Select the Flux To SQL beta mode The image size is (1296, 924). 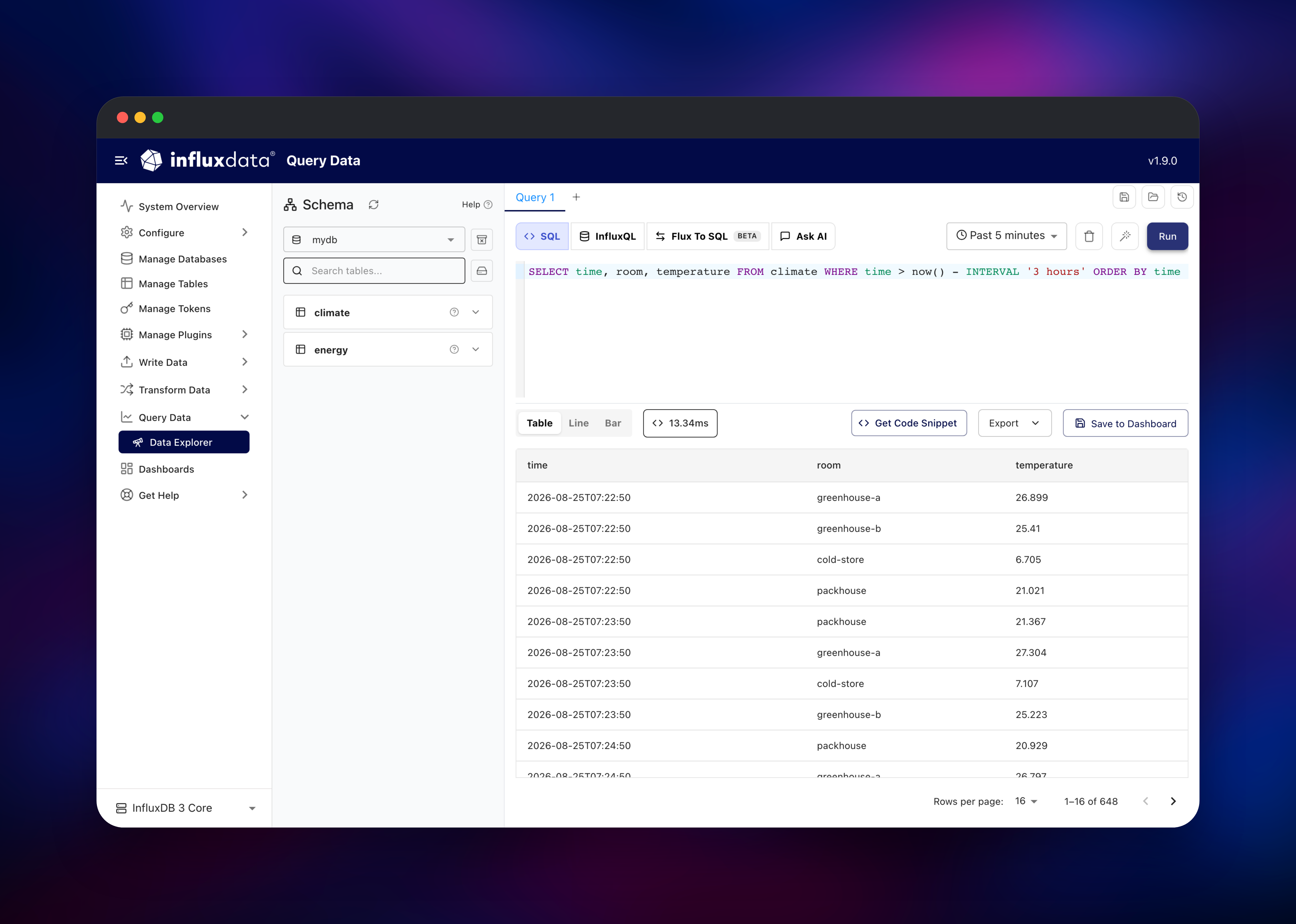click(x=707, y=236)
